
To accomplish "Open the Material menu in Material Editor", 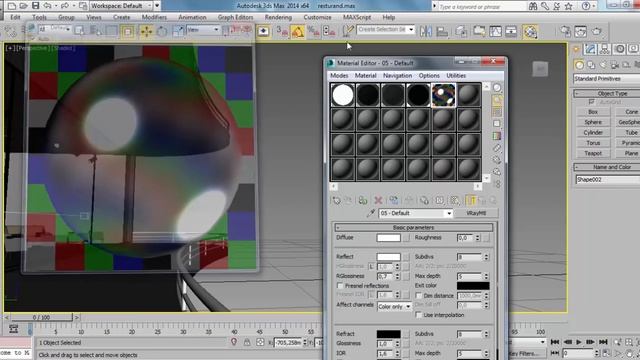I will click(x=365, y=76).
